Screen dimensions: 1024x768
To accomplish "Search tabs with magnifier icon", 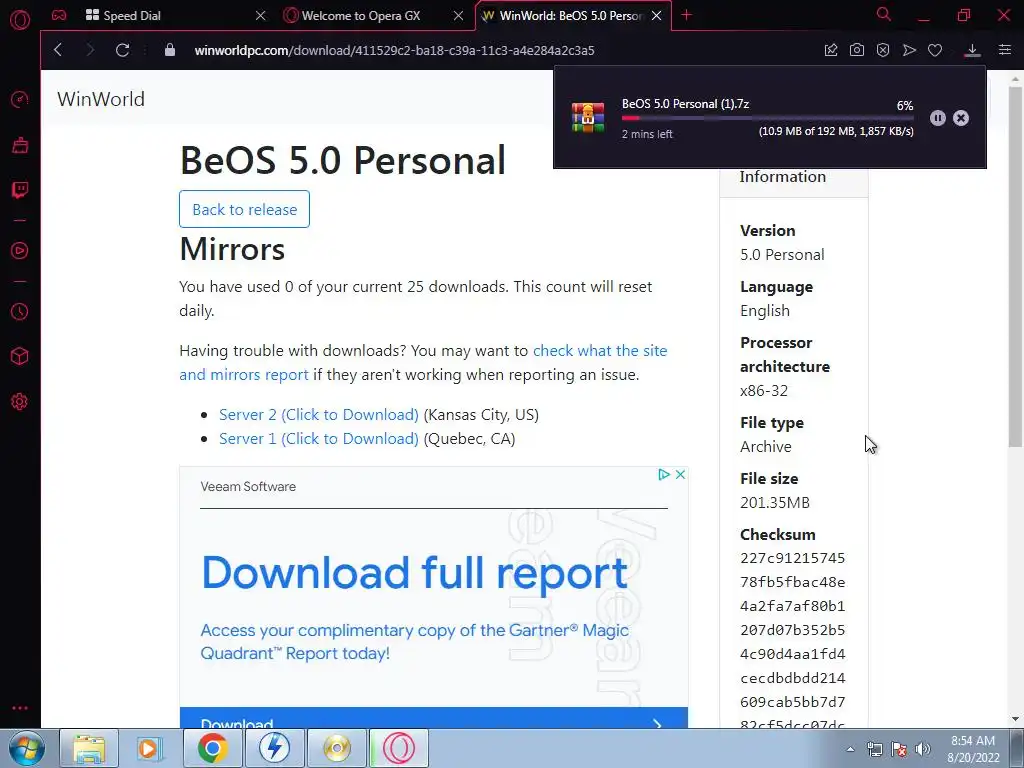I will point(884,14).
